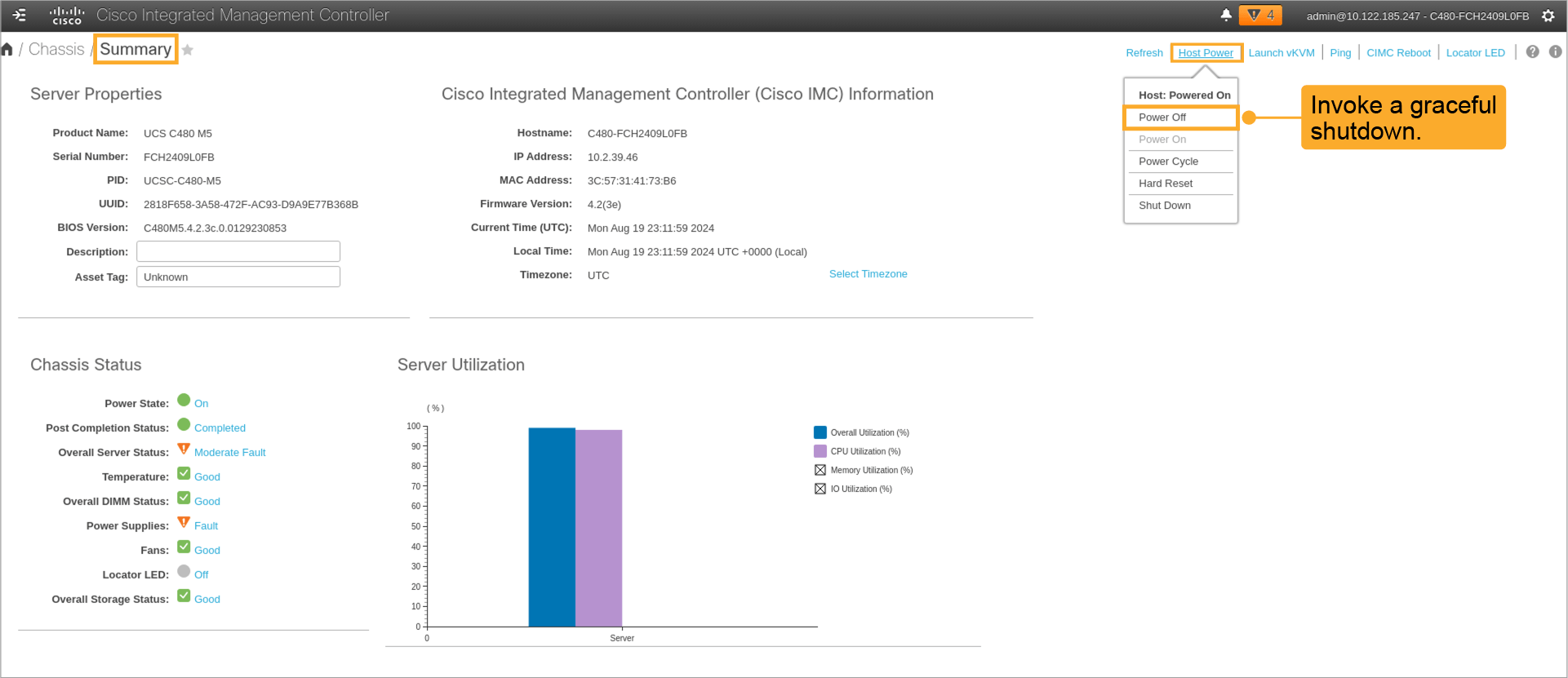
Task: Click the Cisco logo
Action: (67, 16)
